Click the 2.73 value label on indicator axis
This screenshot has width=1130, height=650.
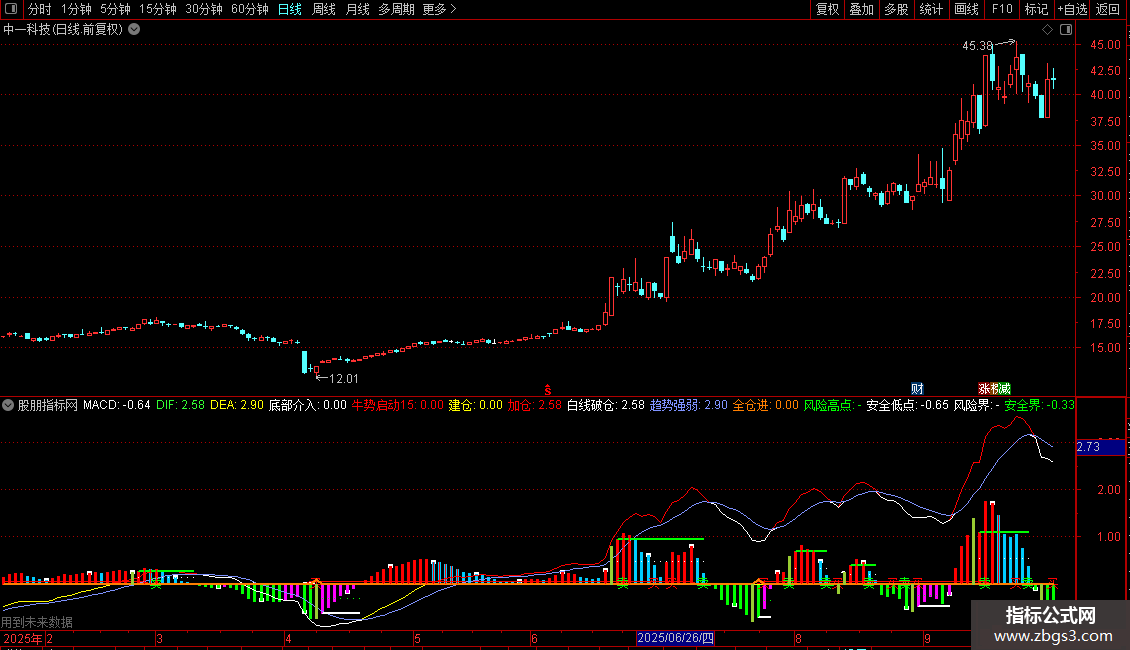[1100, 448]
